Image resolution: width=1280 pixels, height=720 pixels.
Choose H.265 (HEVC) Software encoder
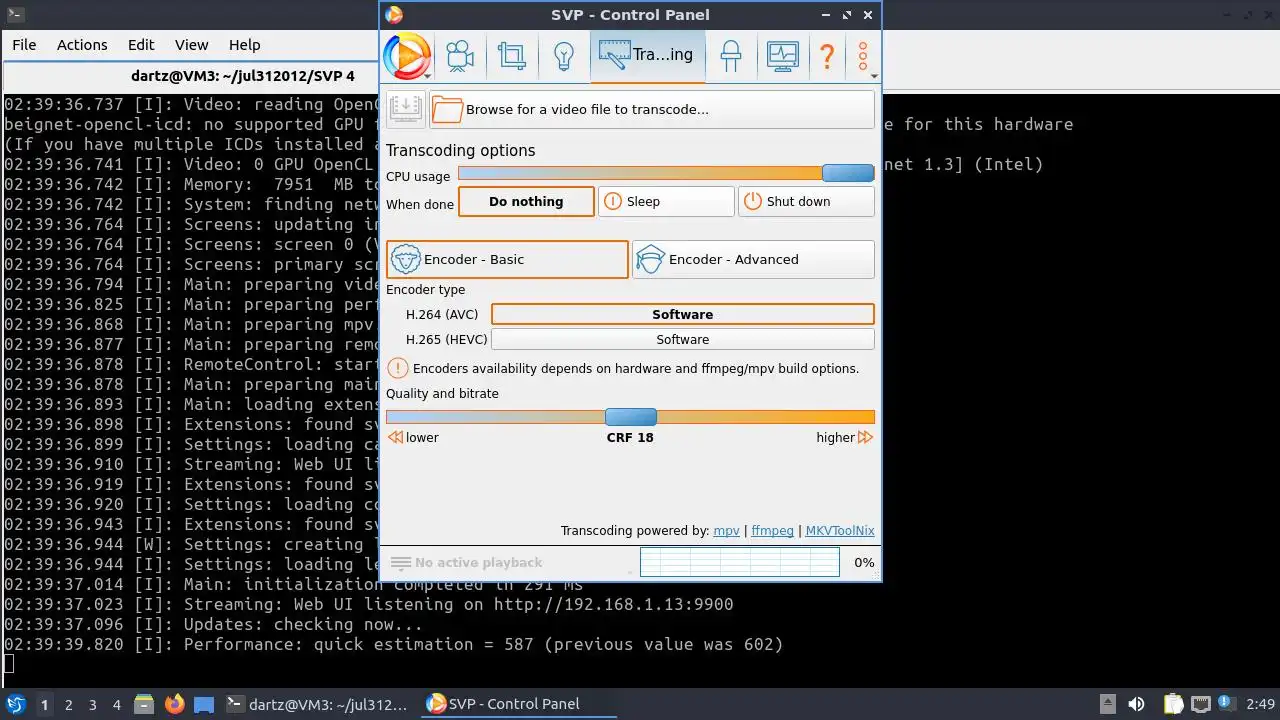[x=682, y=339]
